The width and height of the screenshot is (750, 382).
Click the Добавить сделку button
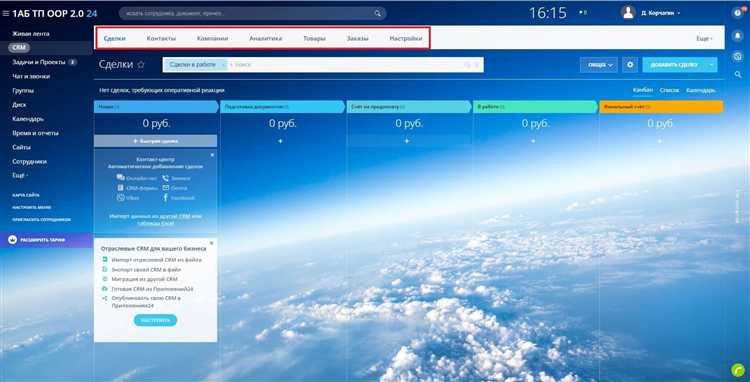674,65
